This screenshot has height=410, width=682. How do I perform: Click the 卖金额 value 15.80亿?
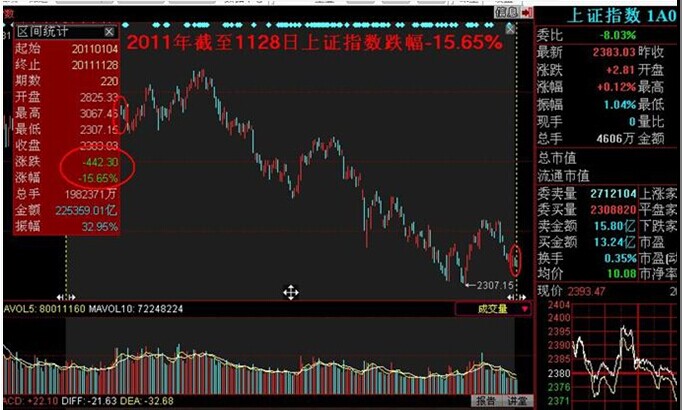(x=615, y=226)
